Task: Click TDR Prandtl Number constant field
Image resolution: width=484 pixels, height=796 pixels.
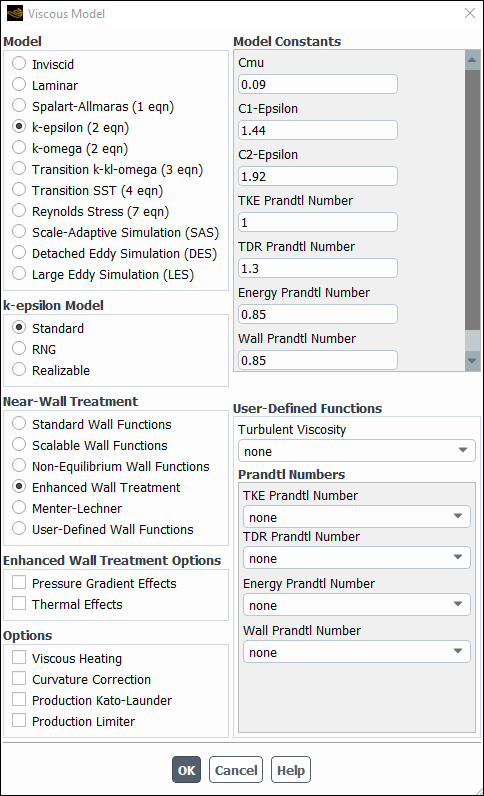Action: click(x=318, y=268)
